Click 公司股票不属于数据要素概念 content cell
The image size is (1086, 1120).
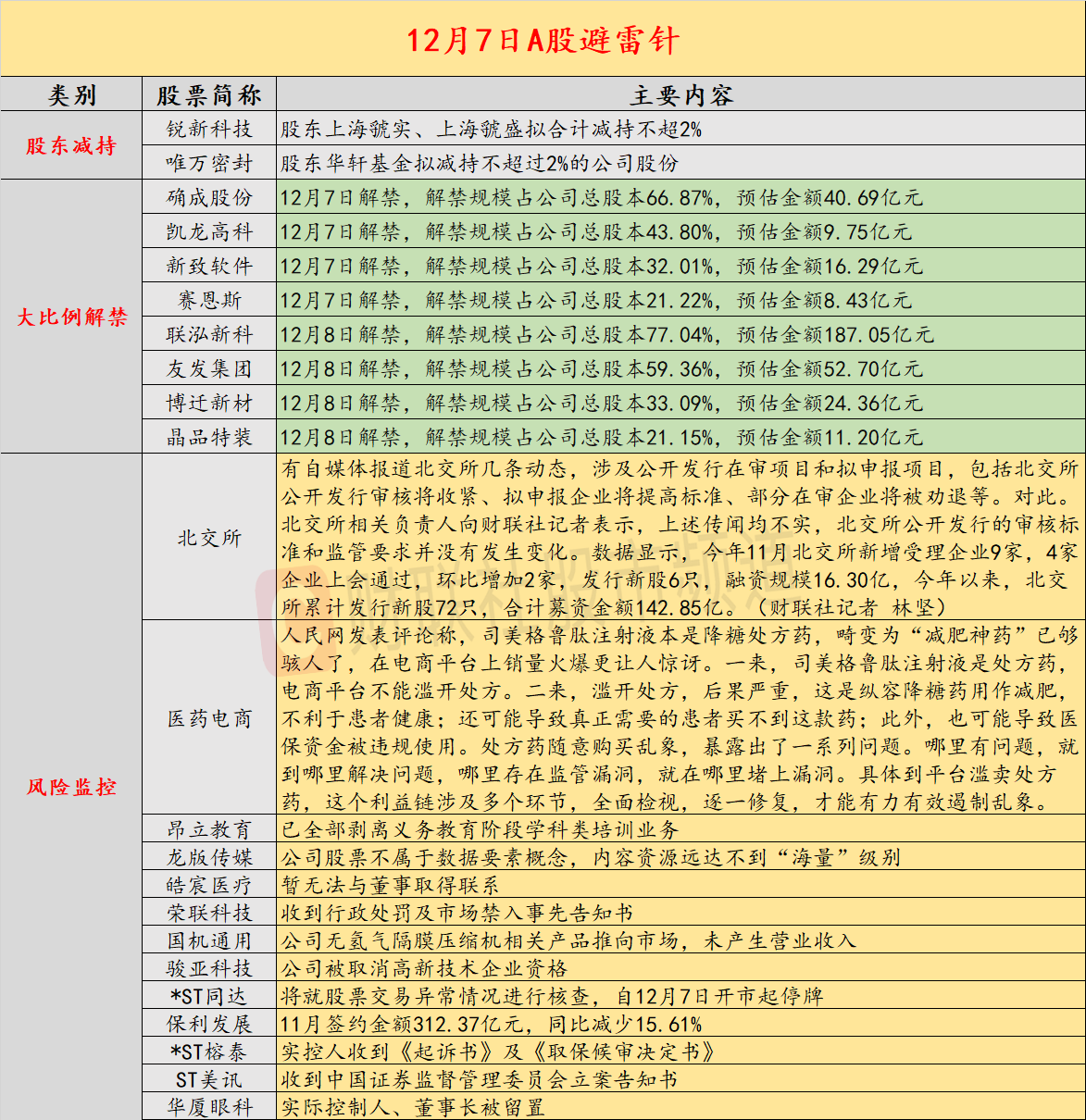pos(680,857)
